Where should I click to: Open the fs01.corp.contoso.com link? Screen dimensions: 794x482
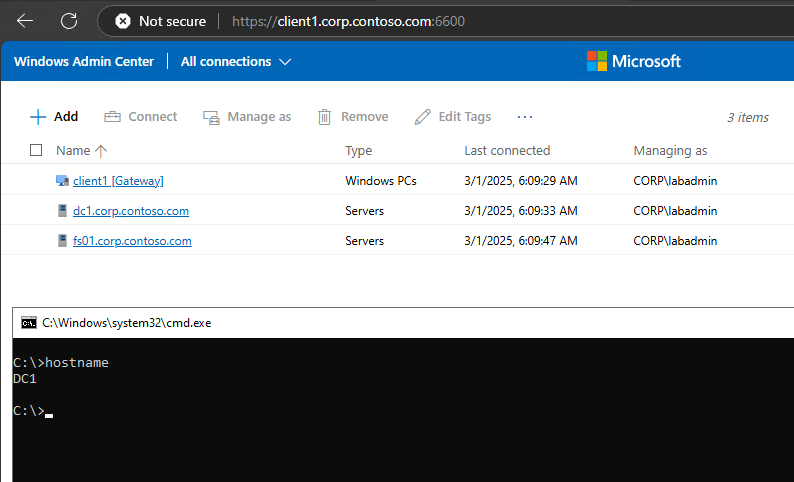click(x=132, y=241)
